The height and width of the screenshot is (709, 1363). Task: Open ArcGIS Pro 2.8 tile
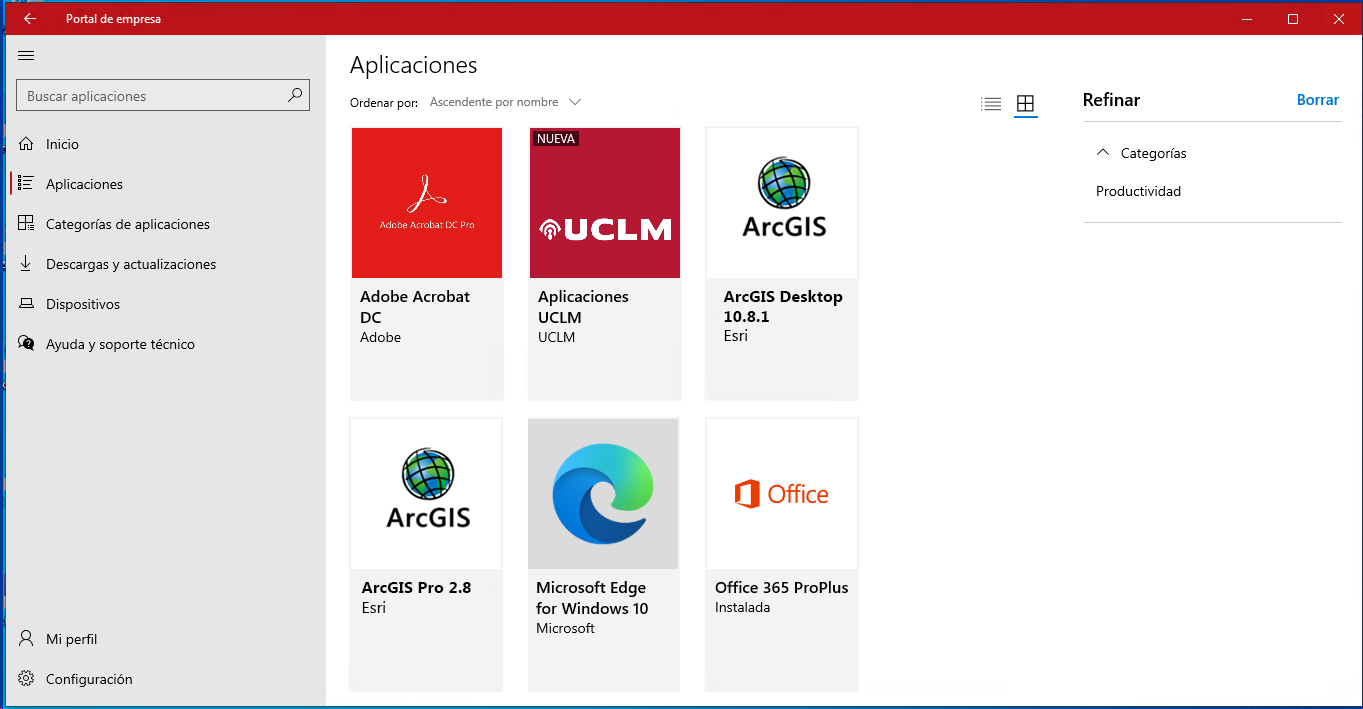point(427,553)
